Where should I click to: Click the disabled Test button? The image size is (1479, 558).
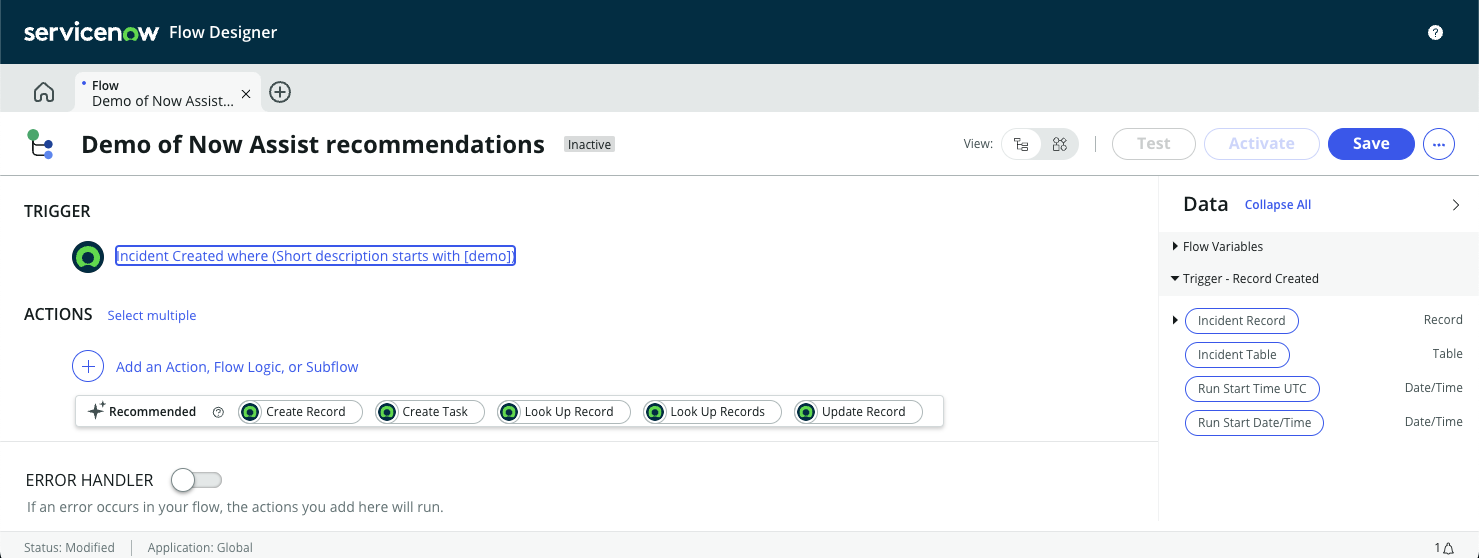[x=1153, y=144]
